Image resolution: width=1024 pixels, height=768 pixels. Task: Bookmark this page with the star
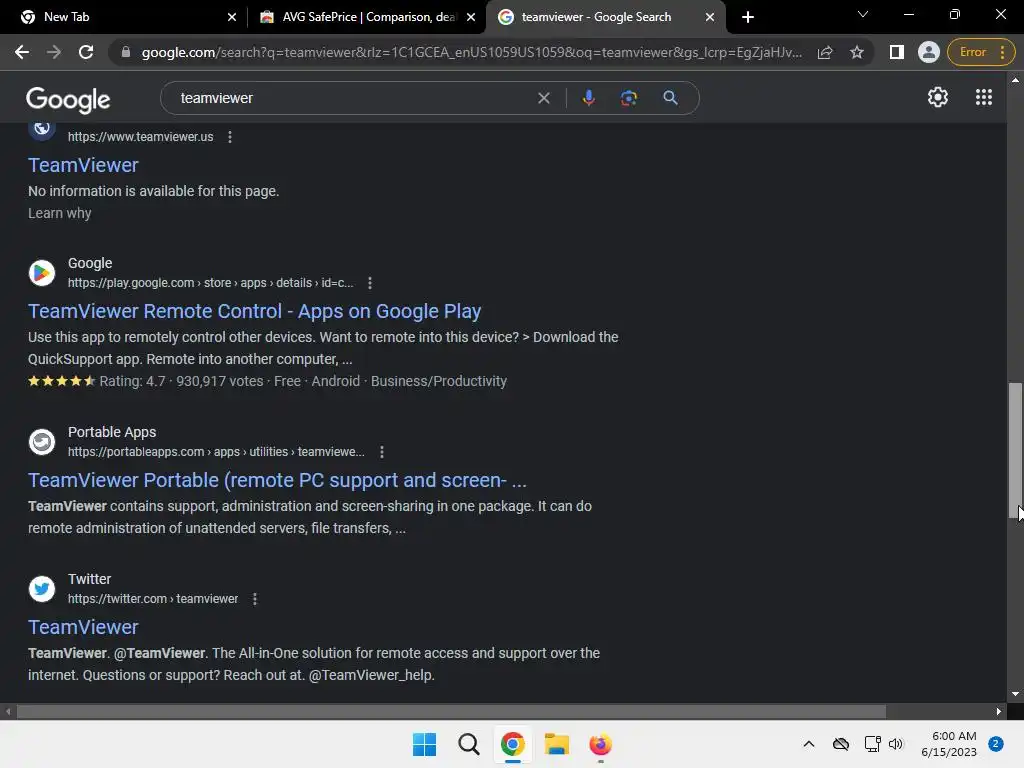(x=857, y=52)
